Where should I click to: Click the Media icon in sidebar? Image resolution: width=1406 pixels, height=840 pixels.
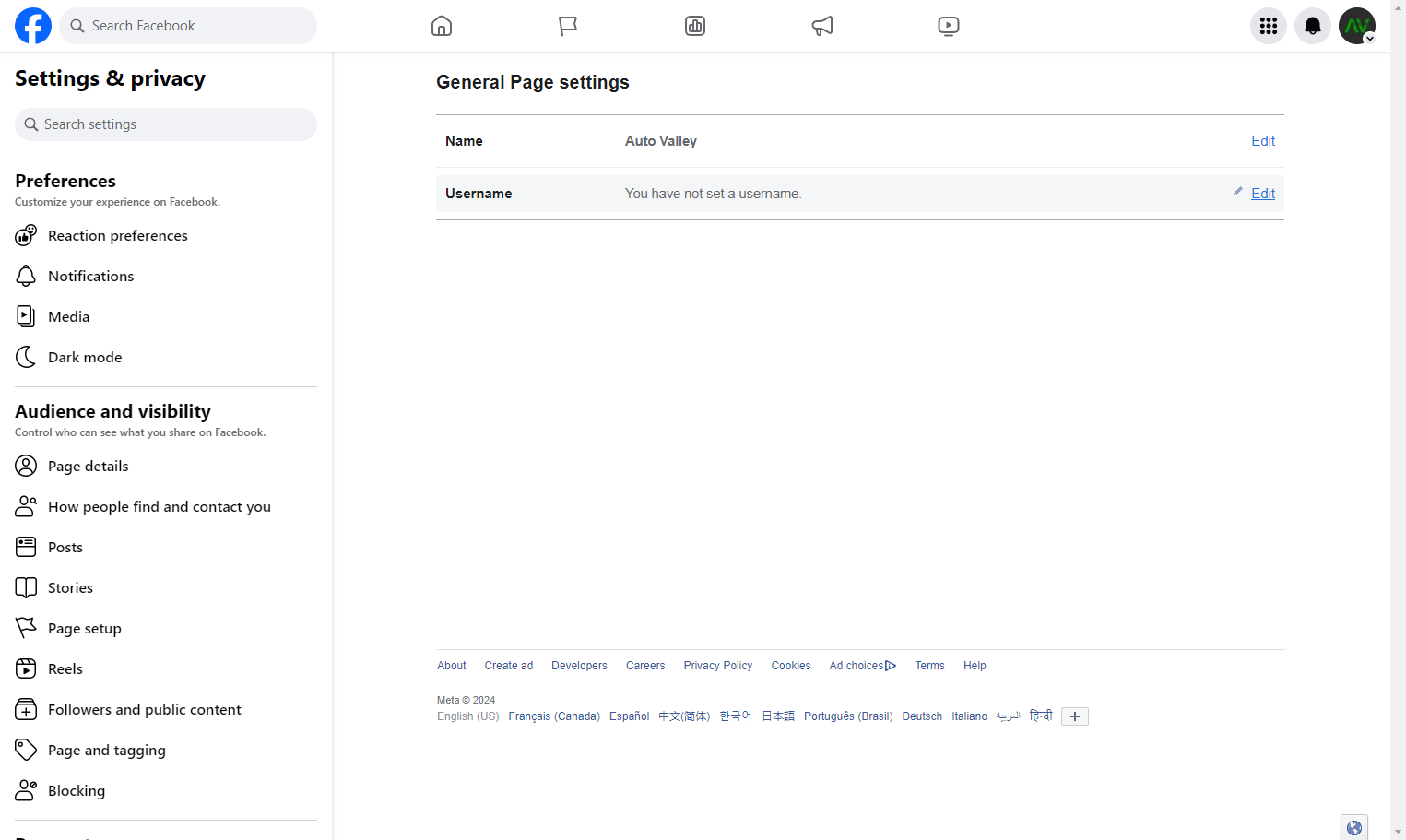point(26,316)
